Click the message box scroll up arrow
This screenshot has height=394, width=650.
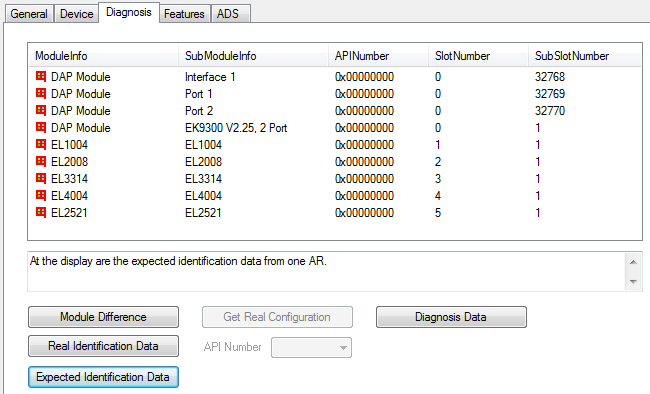(x=633, y=262)
